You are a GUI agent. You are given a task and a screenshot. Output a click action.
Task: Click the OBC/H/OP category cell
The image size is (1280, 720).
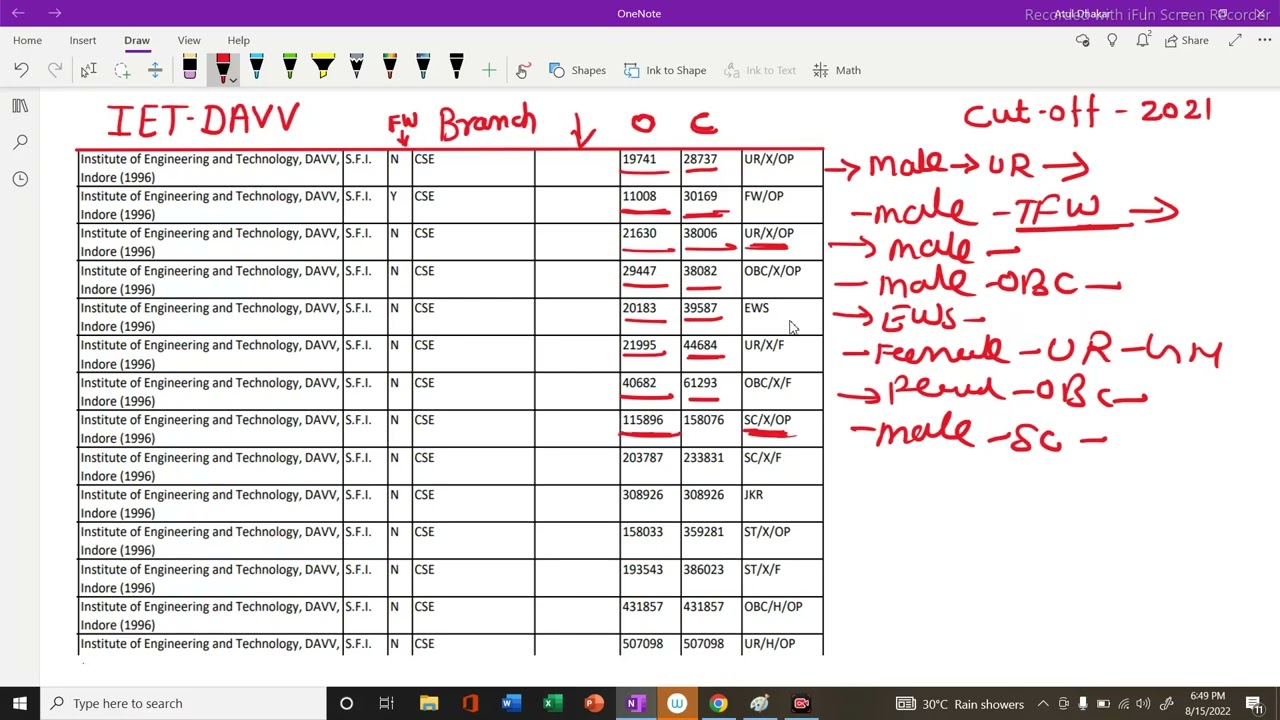(782, 616)
